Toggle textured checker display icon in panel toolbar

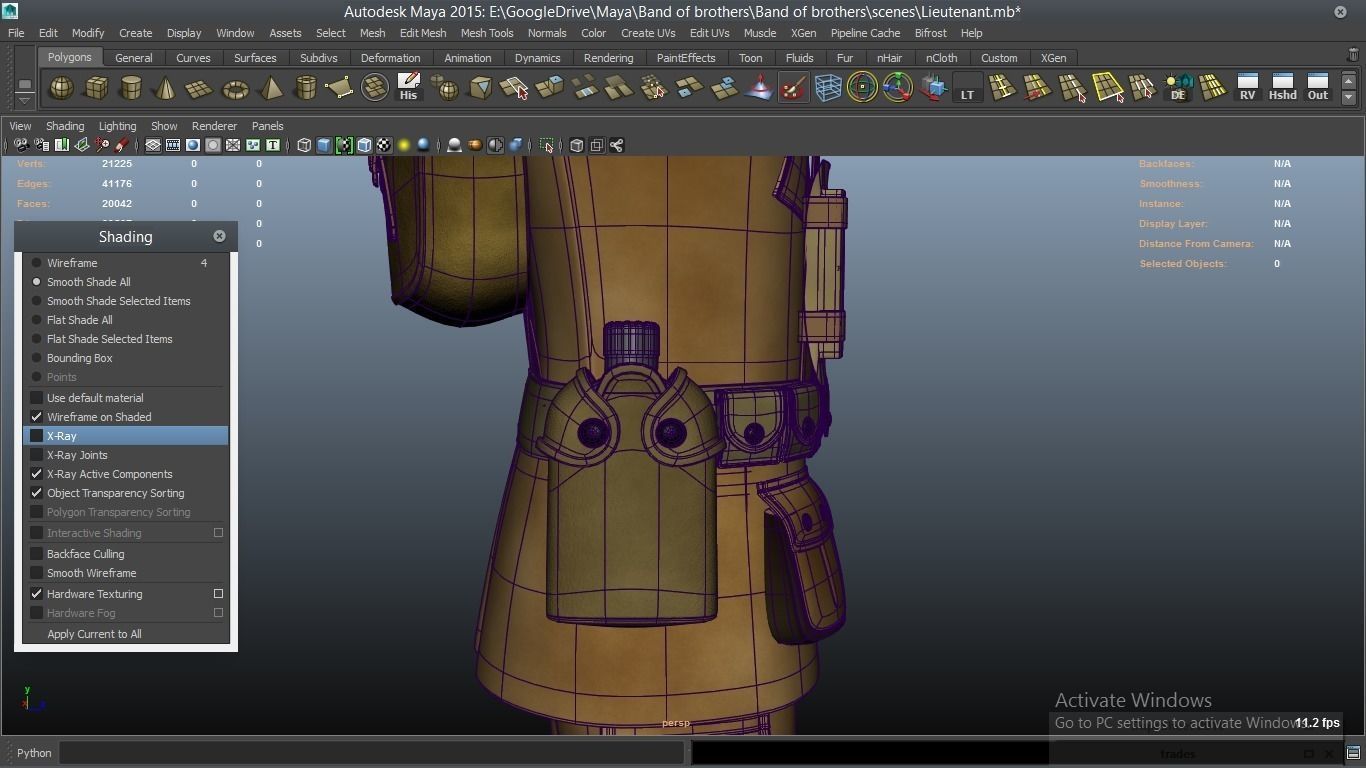384,145
